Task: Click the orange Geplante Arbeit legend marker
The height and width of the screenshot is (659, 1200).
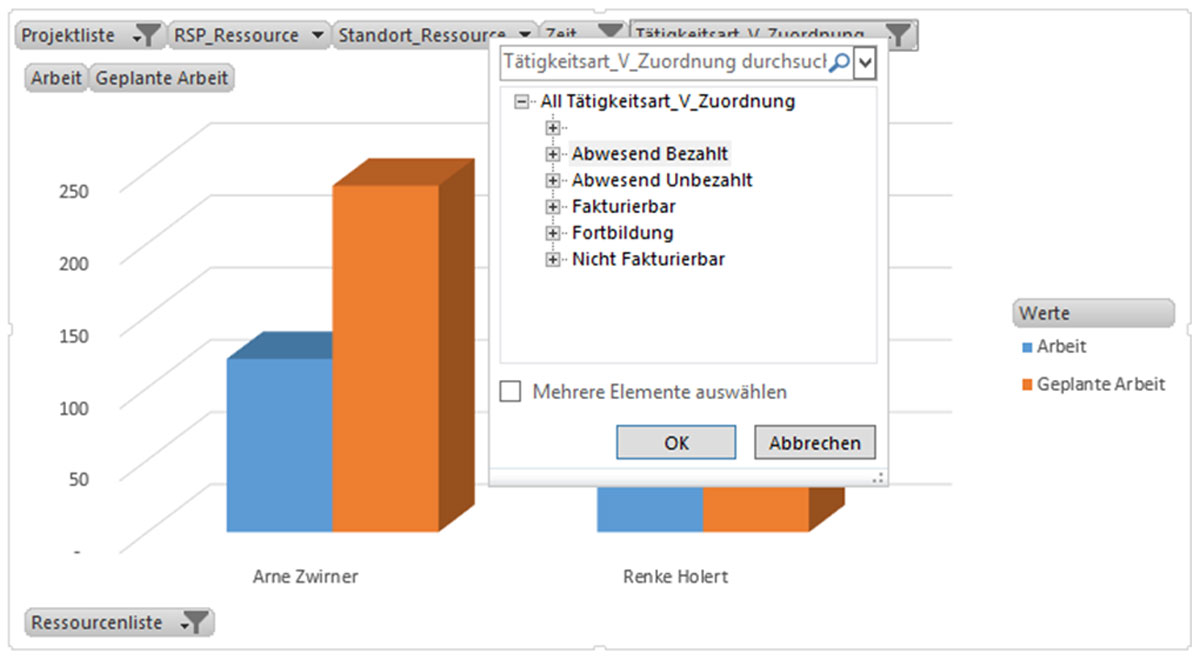Action: click(1027, 385)
